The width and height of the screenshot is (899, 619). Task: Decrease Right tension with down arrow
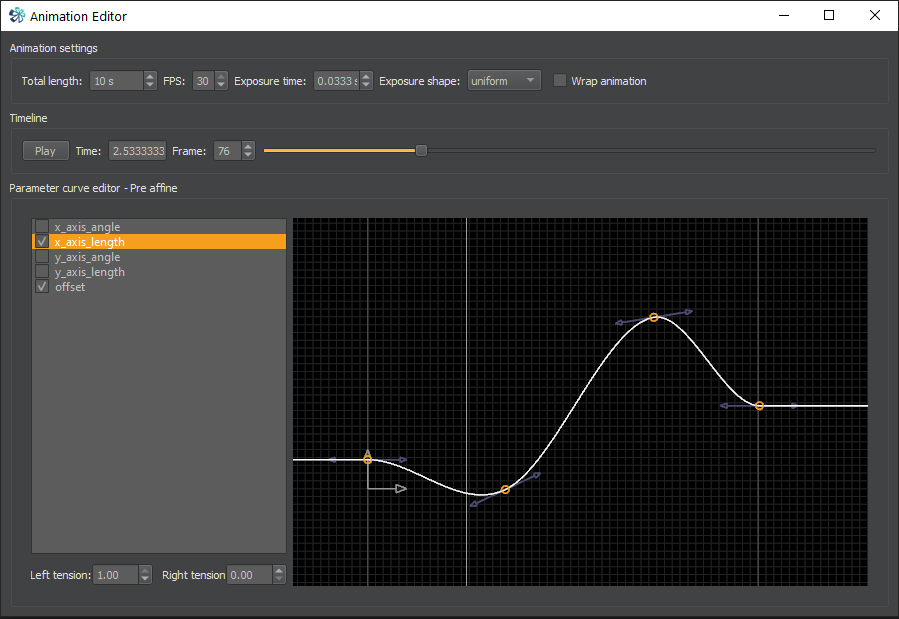click(279, 579)
